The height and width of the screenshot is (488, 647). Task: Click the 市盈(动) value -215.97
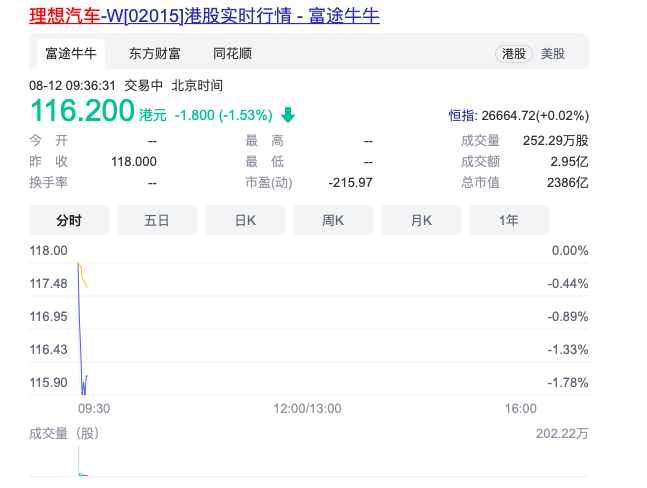350,182
